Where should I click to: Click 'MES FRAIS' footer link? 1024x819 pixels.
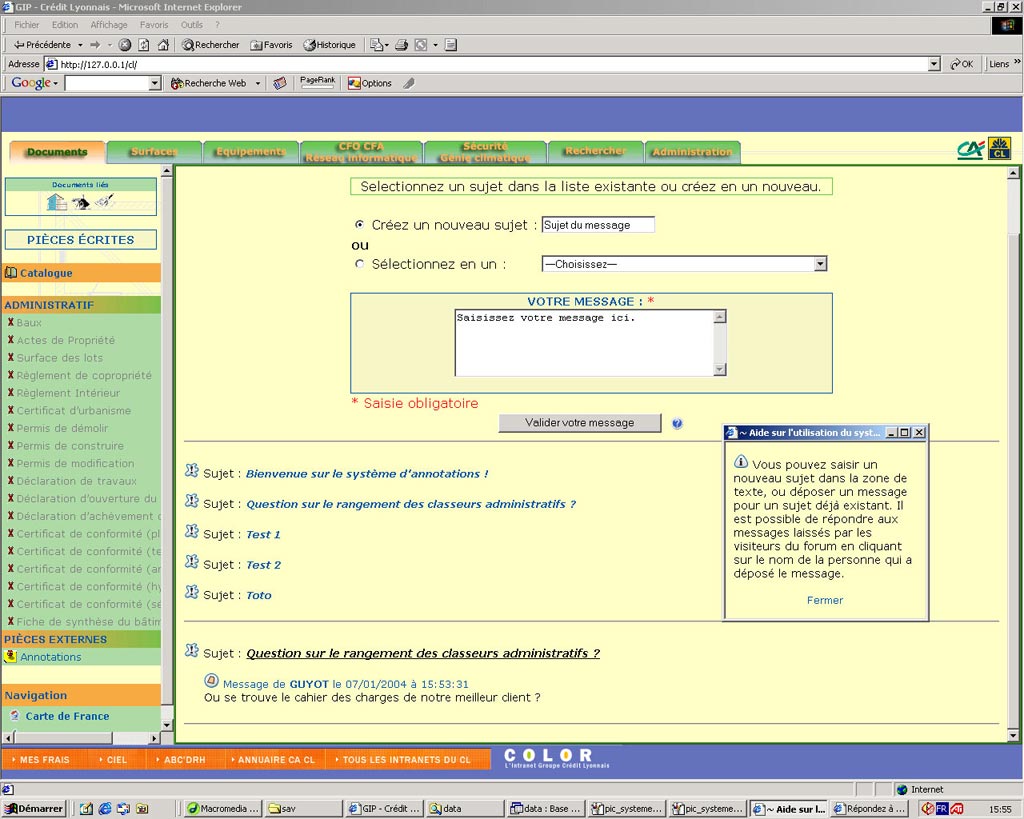pos(44,760)
